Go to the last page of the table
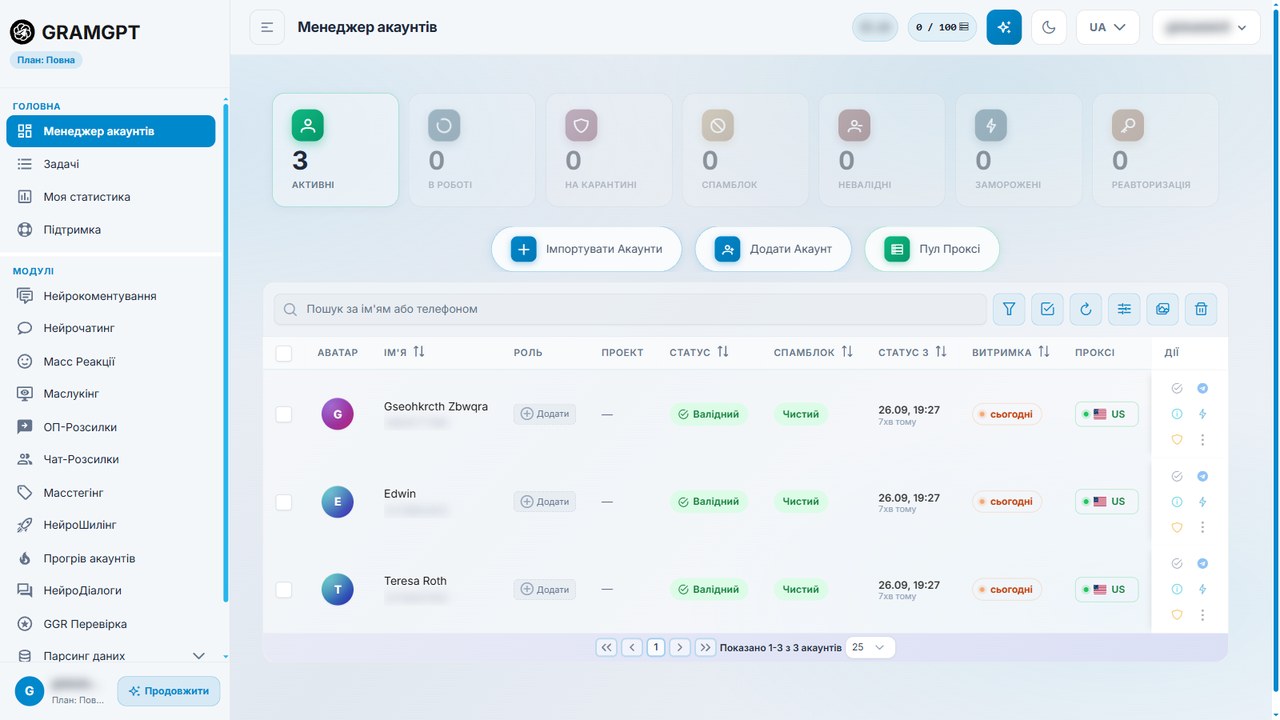This screenshot has height=720, width=1280. click(x=705, y=647)
